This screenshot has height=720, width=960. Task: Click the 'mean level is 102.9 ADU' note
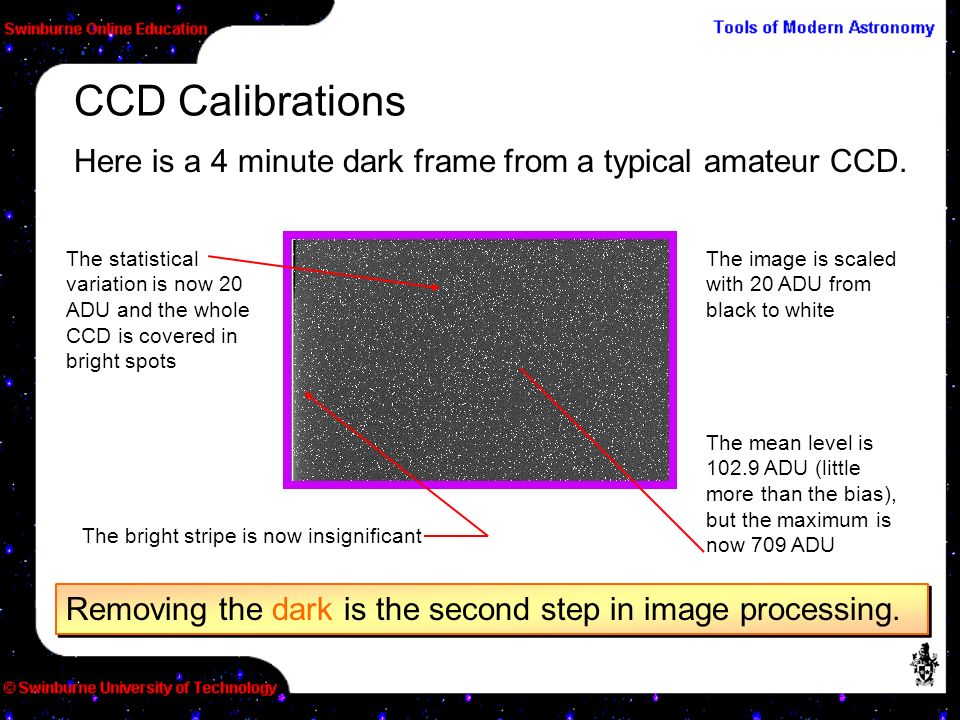coord(800,493)
